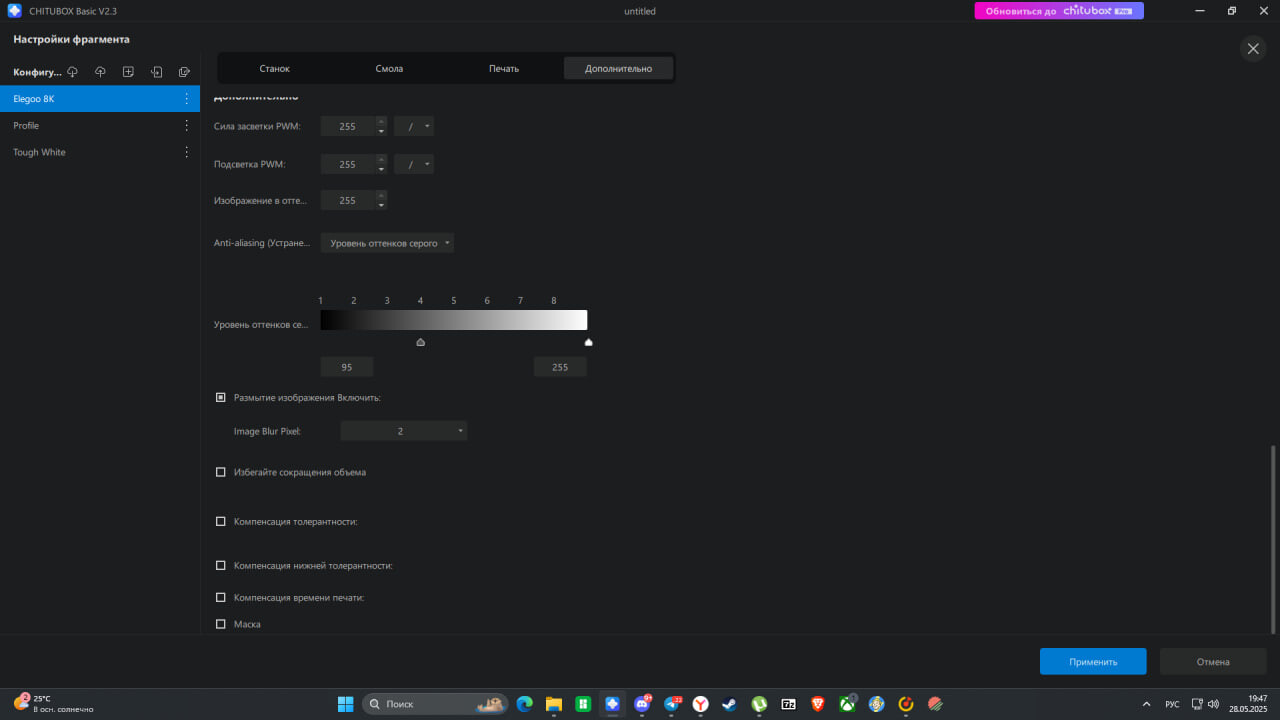Open the three-dot menu for Tough White
The width and height of the screenshot is (1280, 720).
click(x=186, y=152)
